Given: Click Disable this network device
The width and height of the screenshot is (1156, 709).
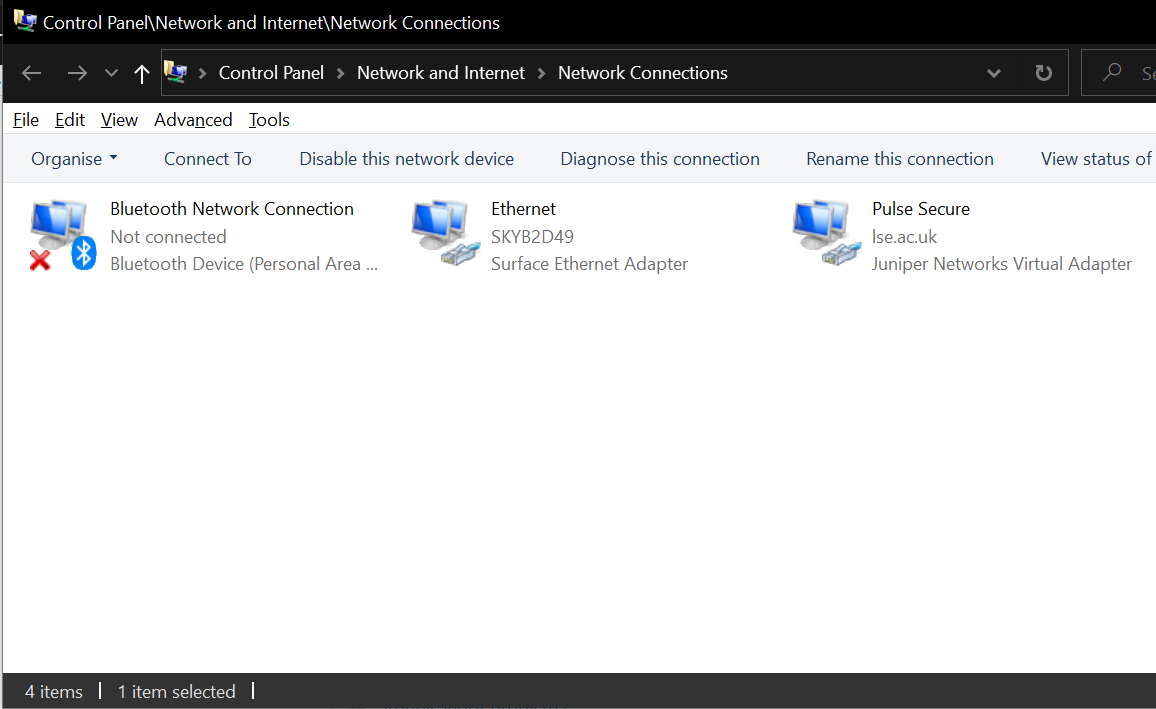Looking at the screenshot, I should (x=406, y=159).
